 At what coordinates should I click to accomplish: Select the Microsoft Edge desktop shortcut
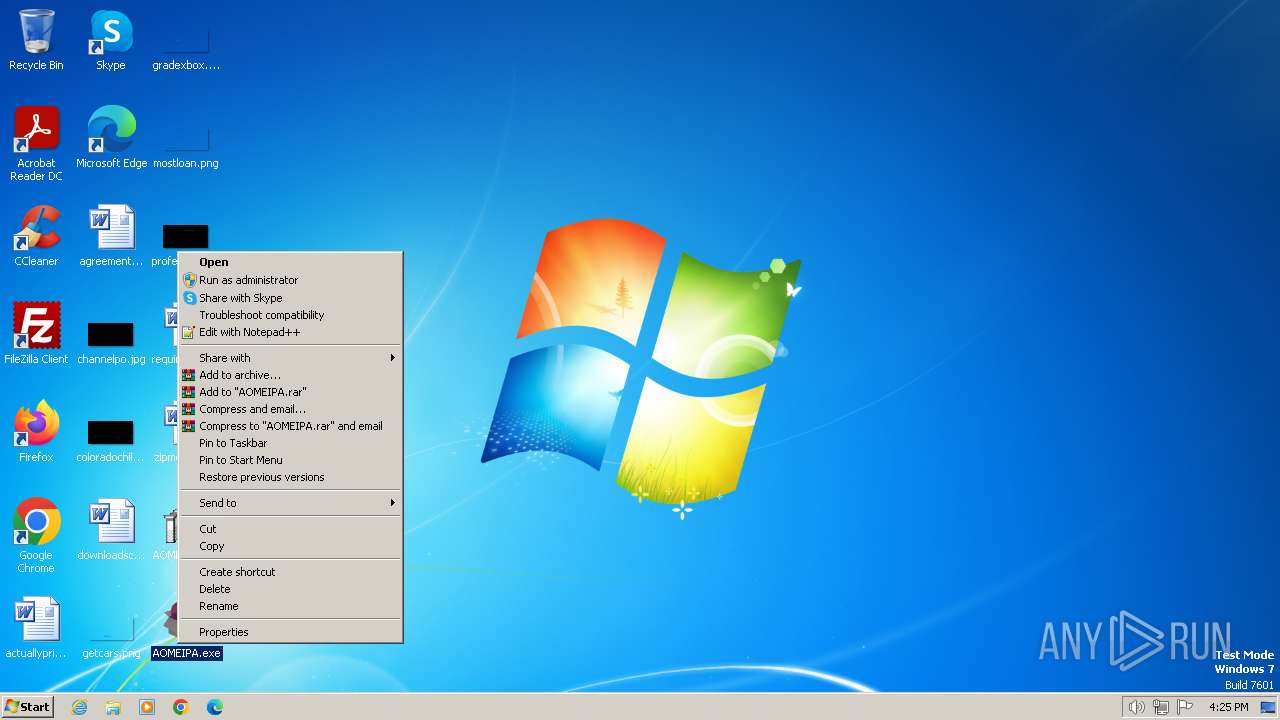click(x=111, y=137)
